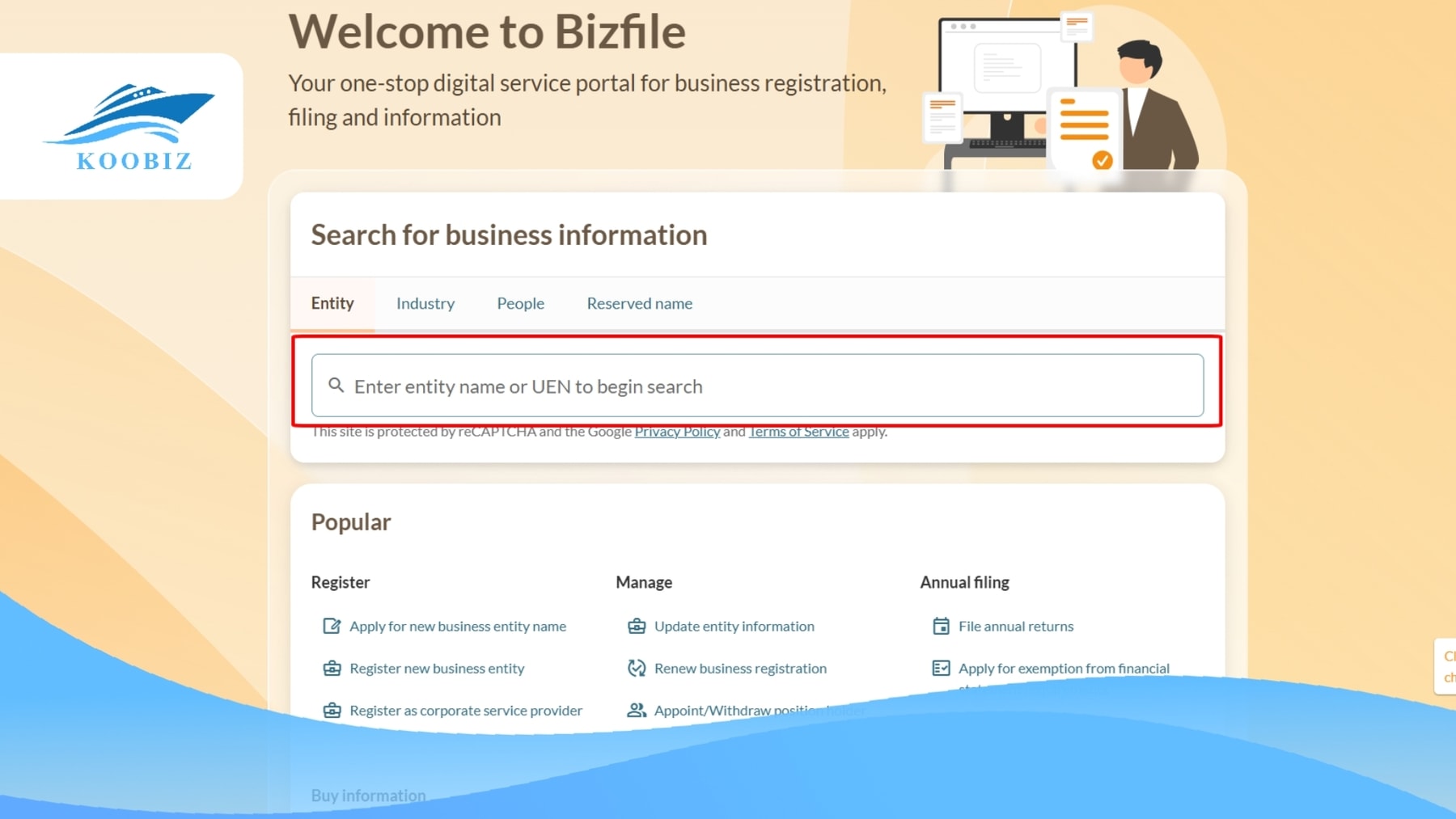
Task: Open the Terms of Service link
Action: 798,431
